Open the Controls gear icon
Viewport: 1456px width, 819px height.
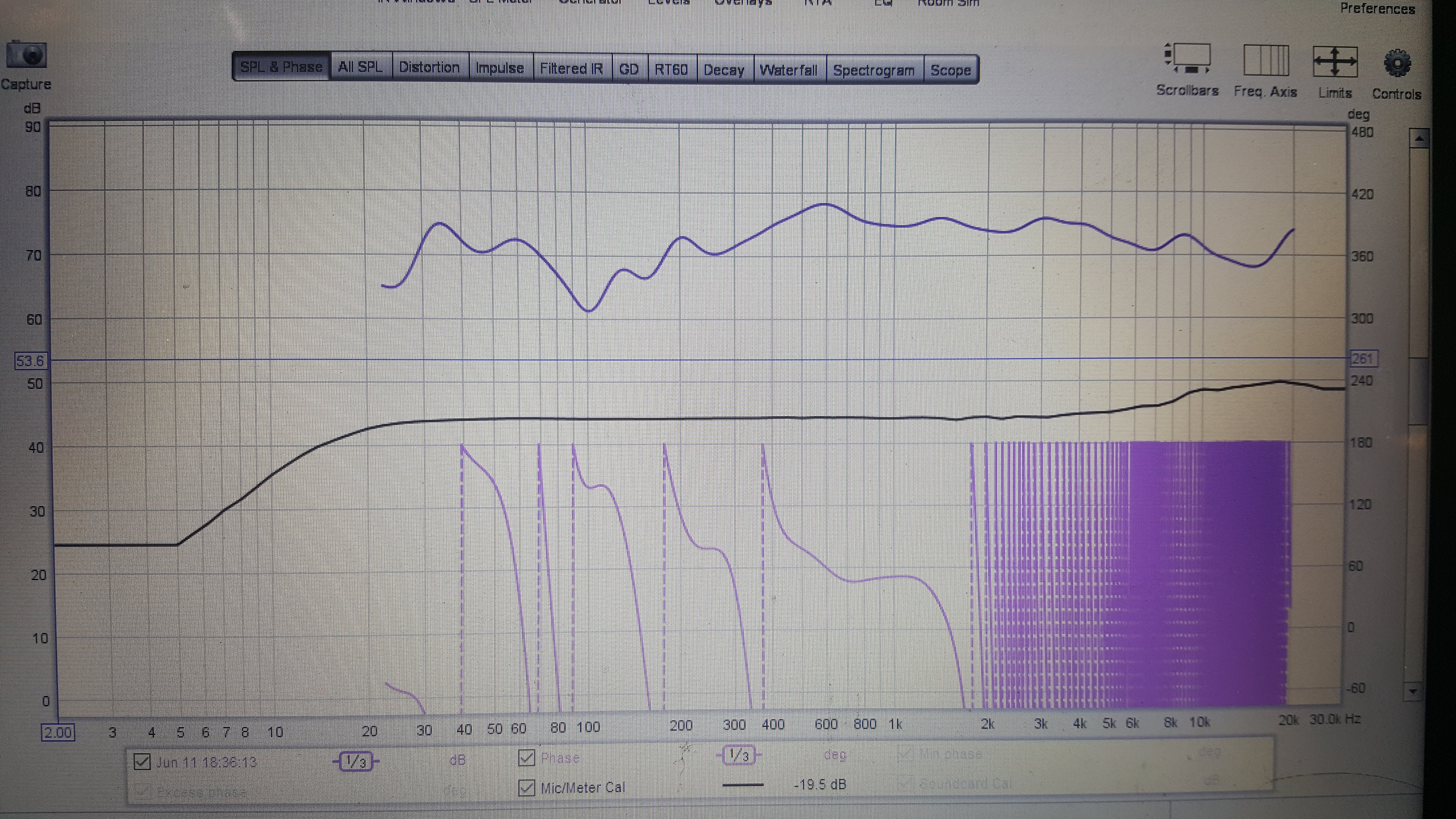1397,63
